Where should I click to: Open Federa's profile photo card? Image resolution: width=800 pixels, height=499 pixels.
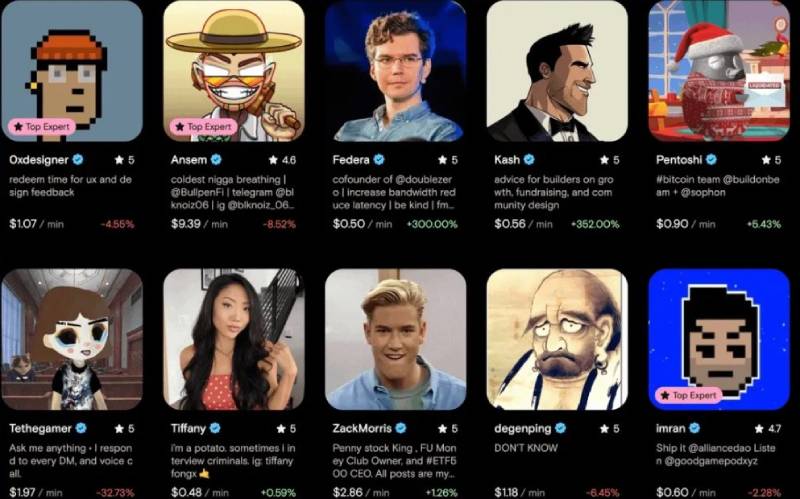pos(394,70)
